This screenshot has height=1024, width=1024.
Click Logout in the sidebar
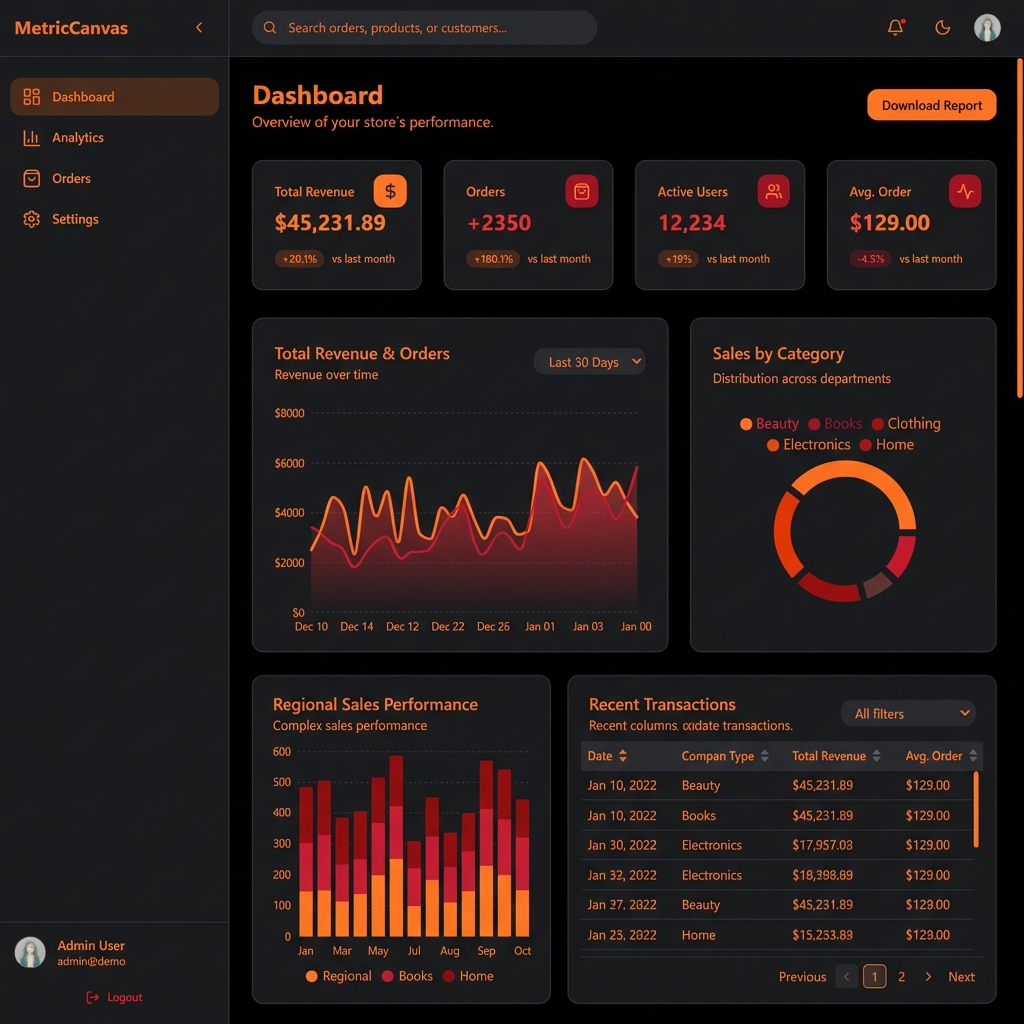coord(115,997)
